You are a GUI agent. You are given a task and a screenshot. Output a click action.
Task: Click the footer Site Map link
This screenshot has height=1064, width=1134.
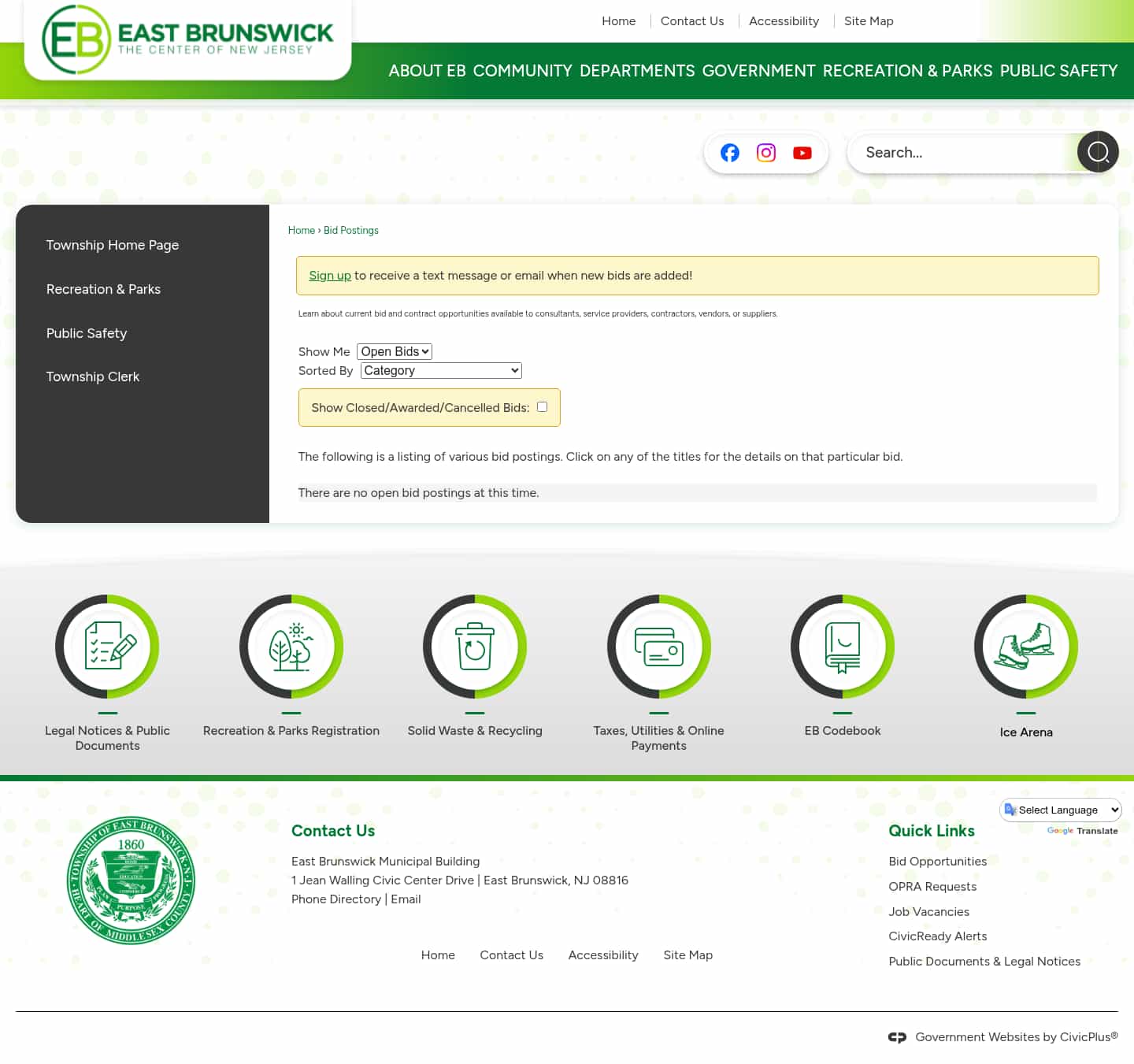click(x=688, y=955)
